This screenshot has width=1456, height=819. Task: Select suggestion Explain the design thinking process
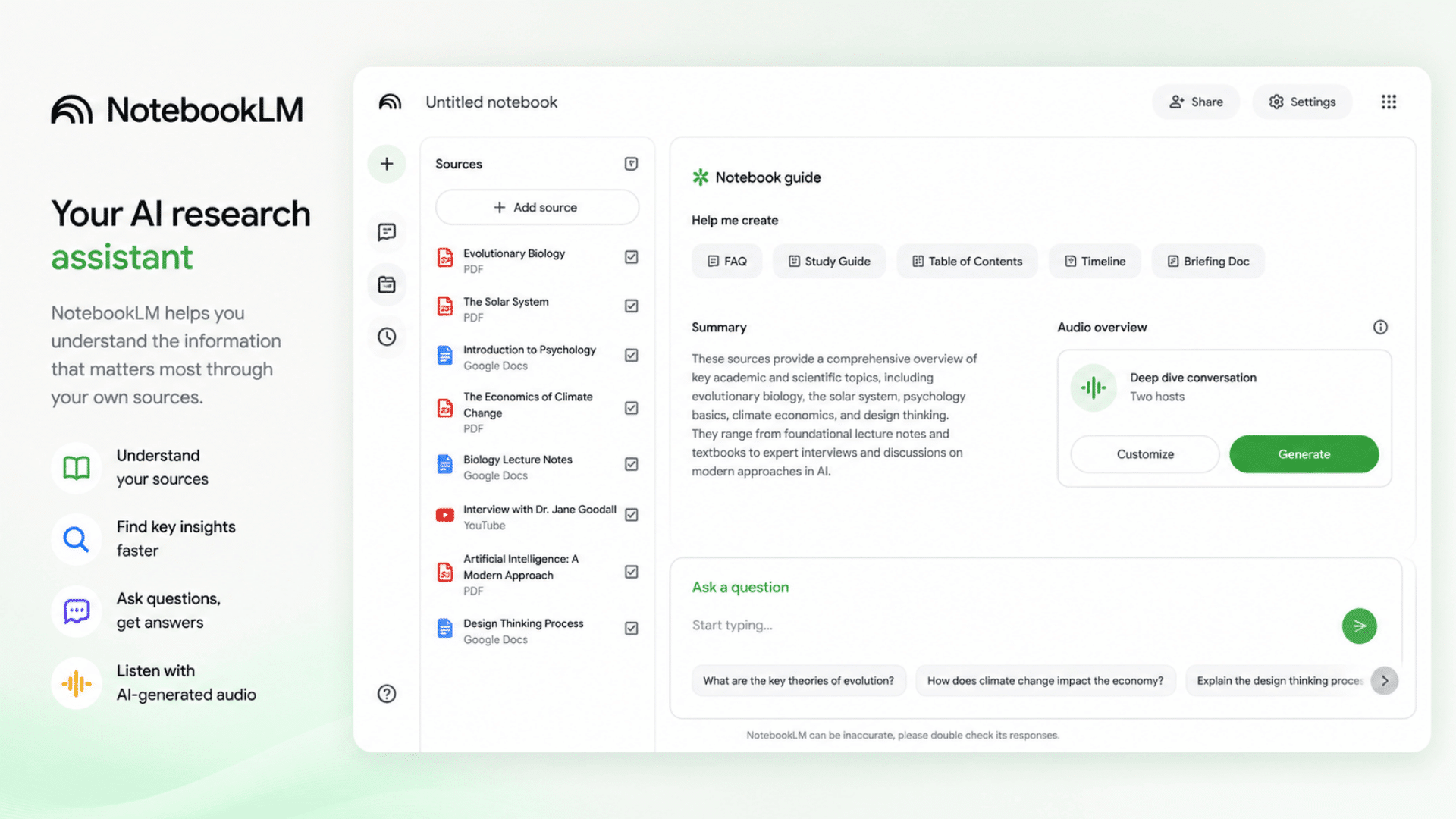tap(1279, 681)
